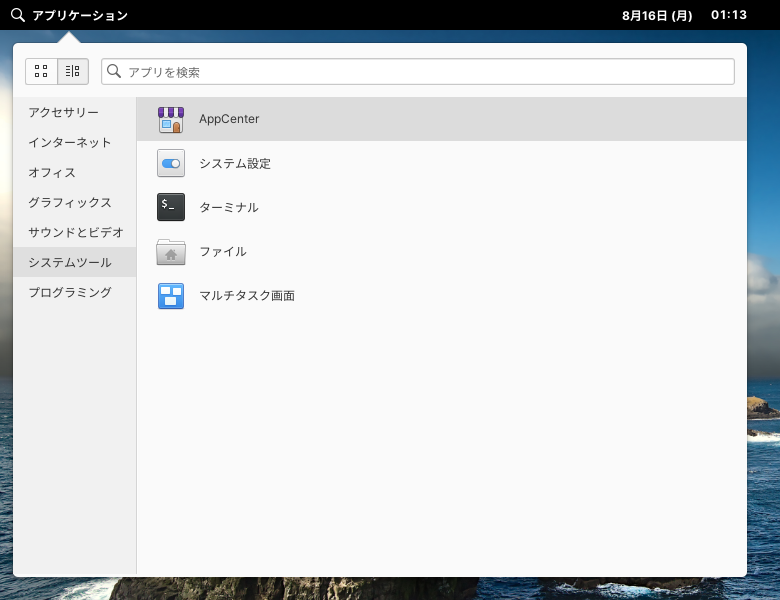The width and height of the screenshot is (780, 600).
Task: Select the サウンドとビデオ category
Action: click(x=75, y=232)
